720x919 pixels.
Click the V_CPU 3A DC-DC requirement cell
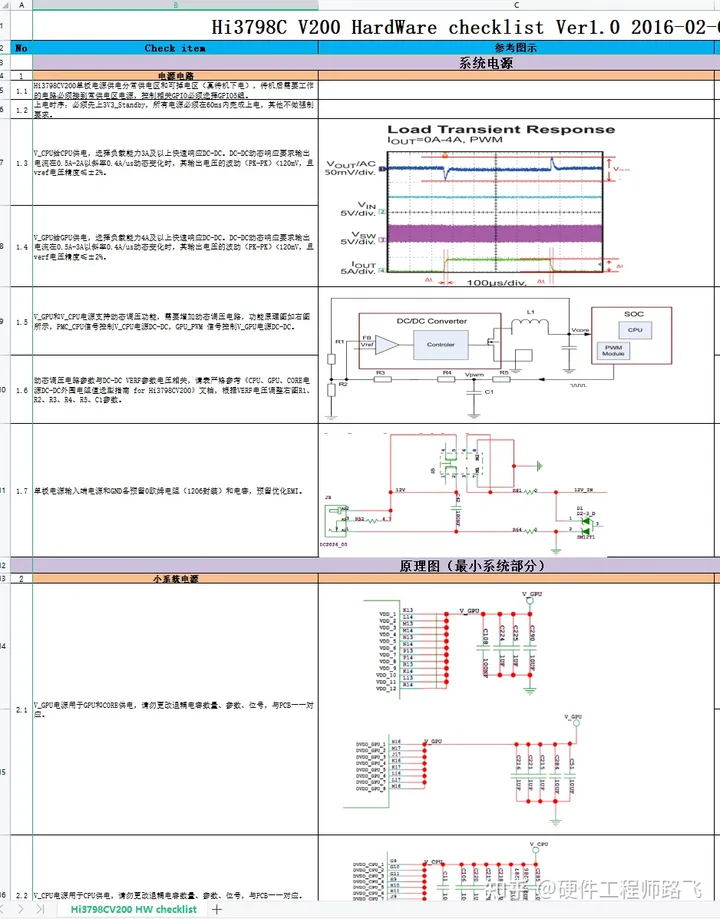(175, 162)
